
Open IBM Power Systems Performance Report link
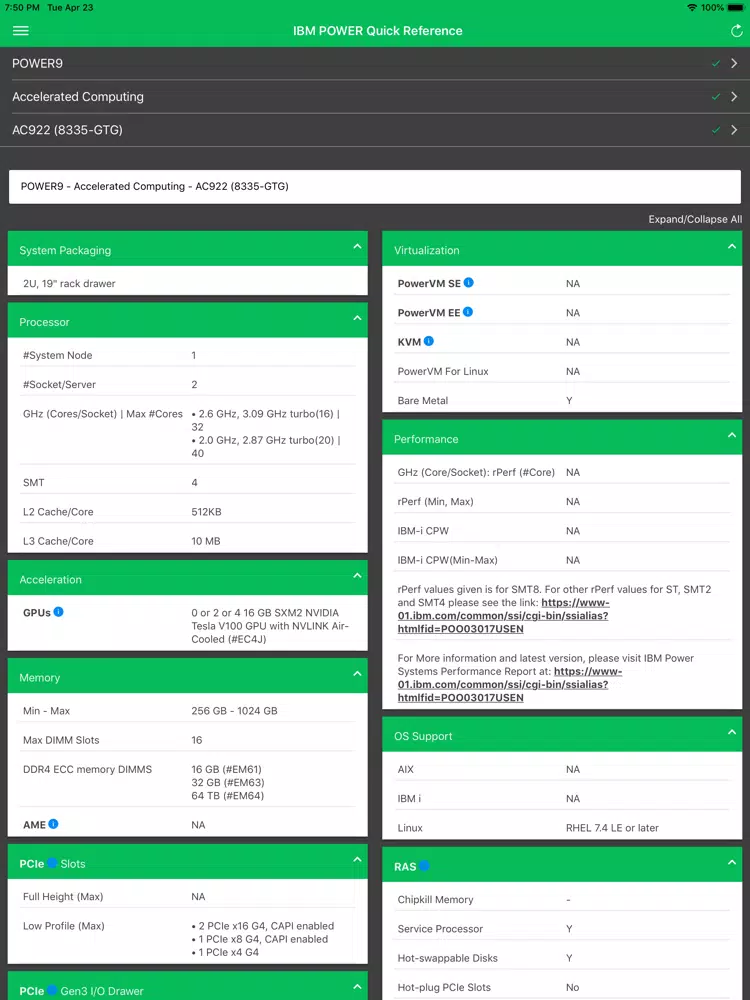tap(510, 684)
